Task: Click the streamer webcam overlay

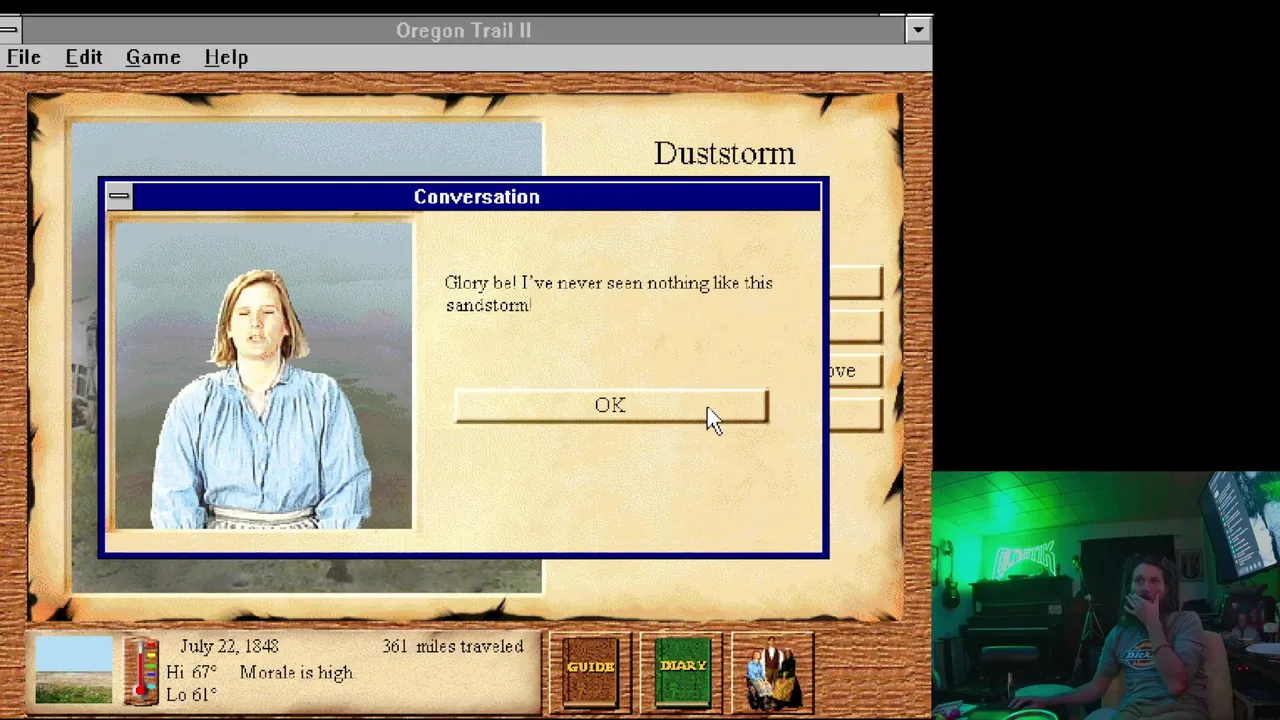Action: (x=1106, y=596)
